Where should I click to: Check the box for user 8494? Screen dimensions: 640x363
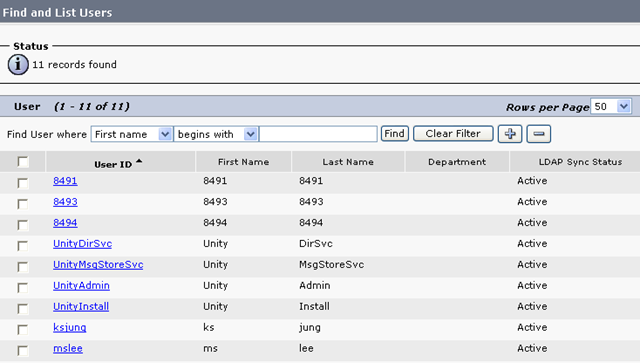(x=23, y=225)
